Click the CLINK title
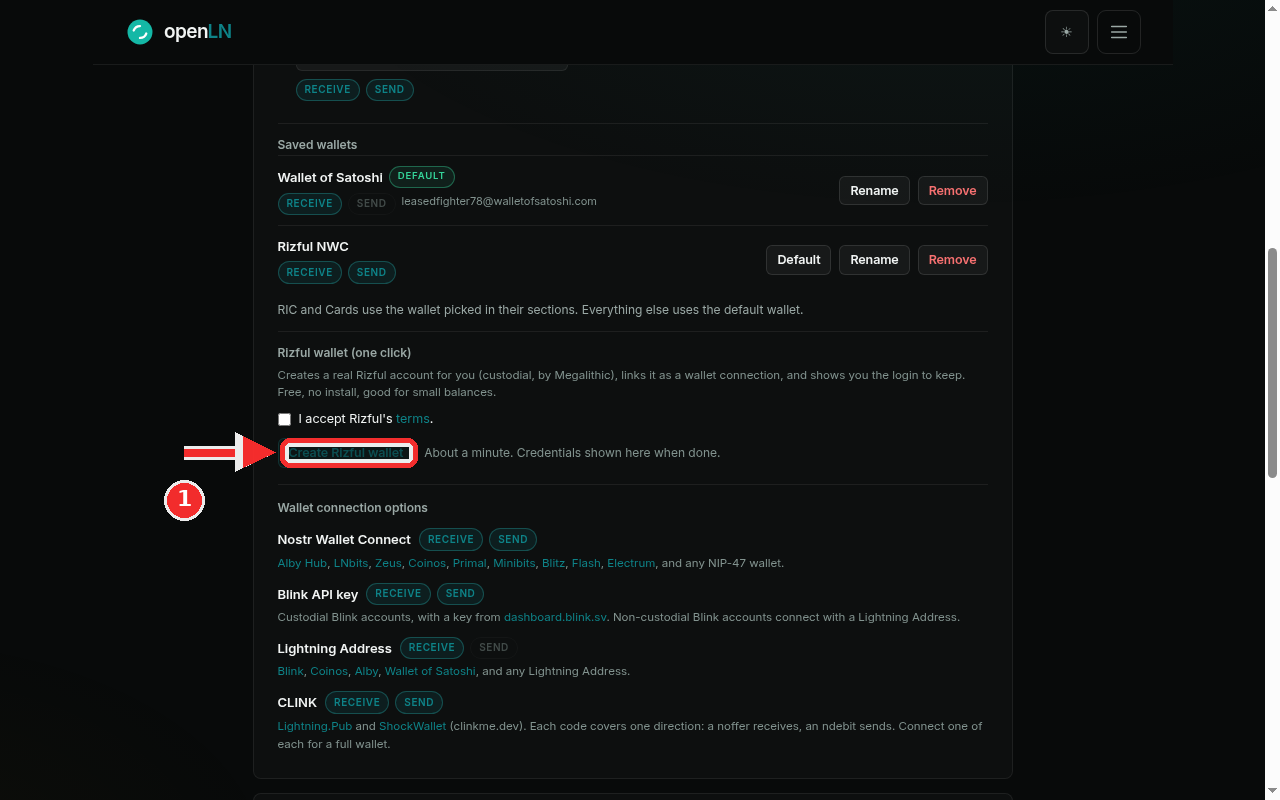This screenshot has width=1280, height=800. click(x=297, y=703)
